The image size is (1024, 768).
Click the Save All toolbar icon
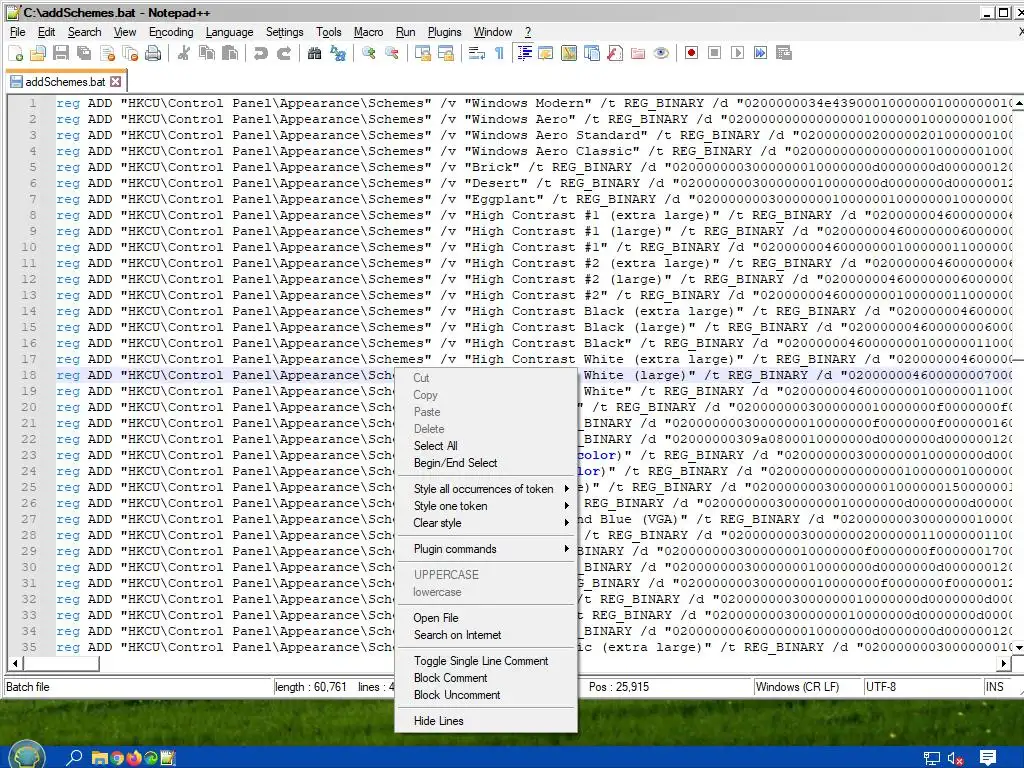pyautogui.click(x=84, y=54)
